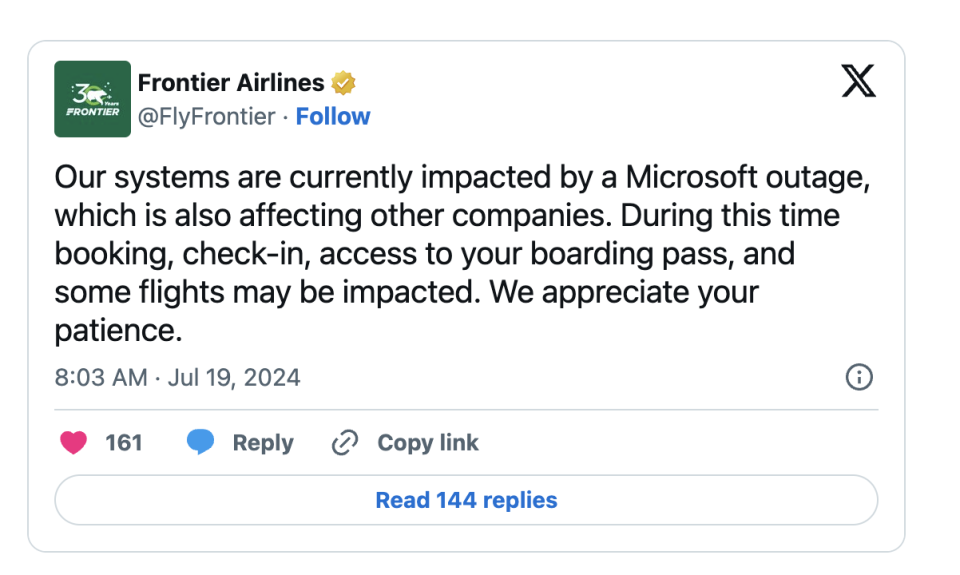Viewport: 960px width, 575px height.
Task: Click the X logo in the corner
Action: (x=858, y=82)
